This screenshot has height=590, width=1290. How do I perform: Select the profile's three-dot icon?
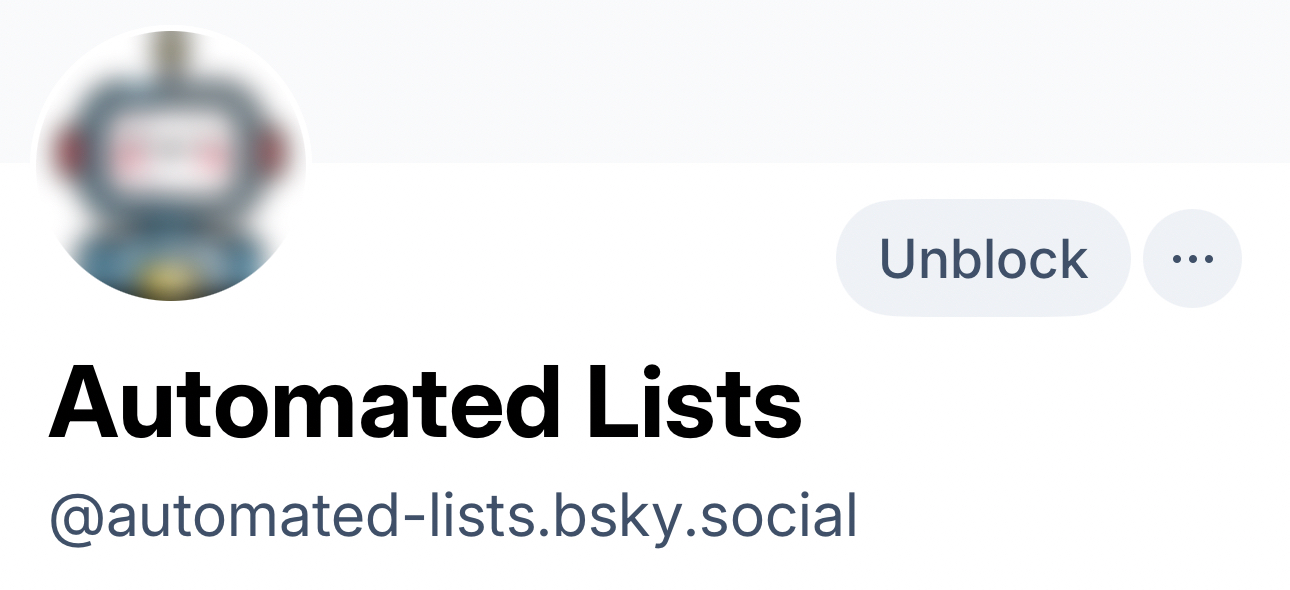(1192, 259)
